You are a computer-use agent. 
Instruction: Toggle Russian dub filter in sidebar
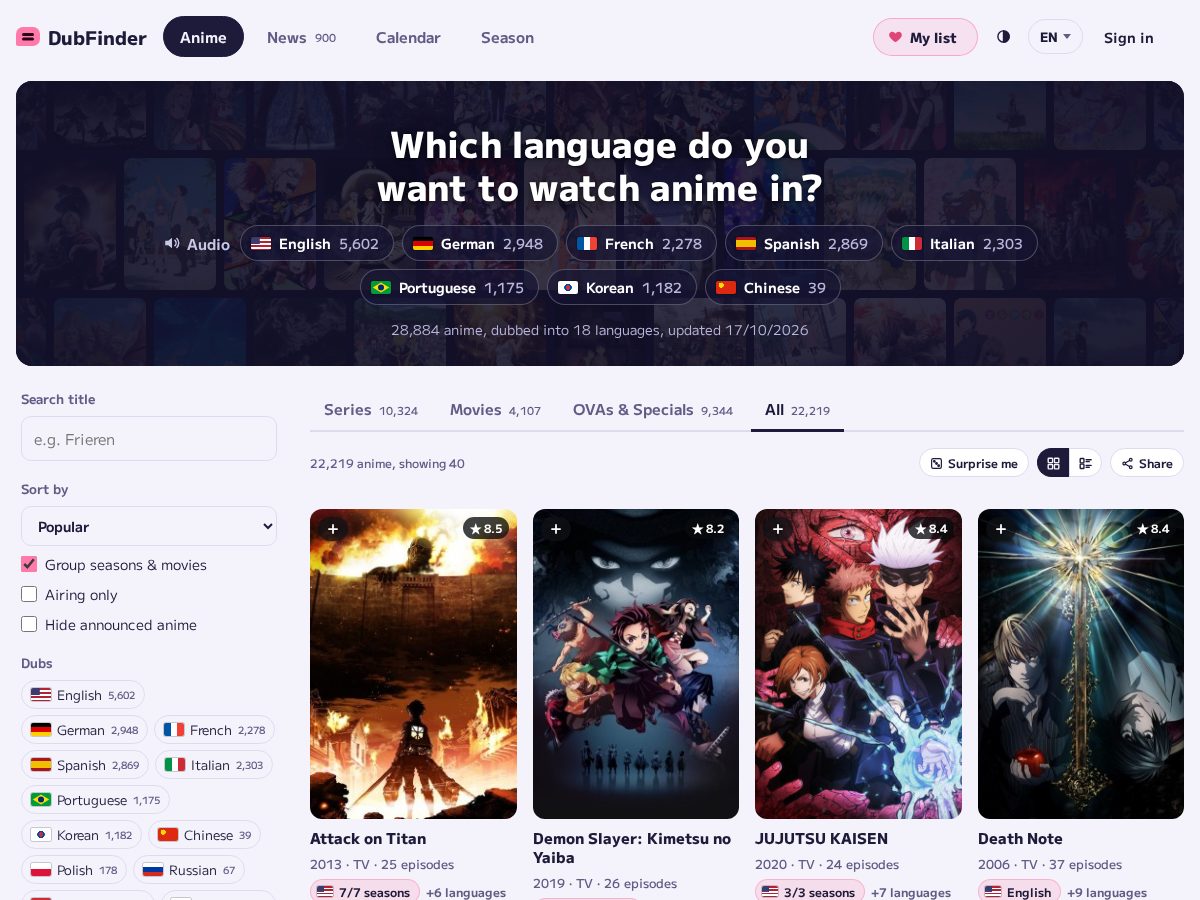point(189,870)
